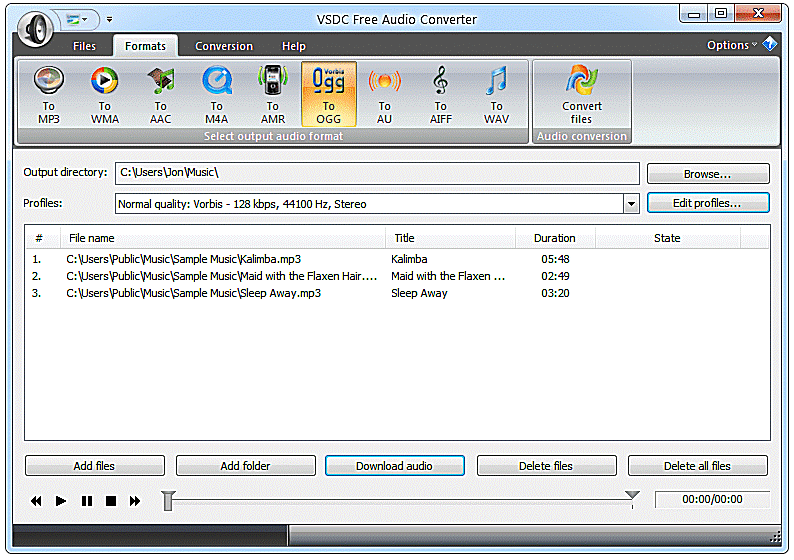This screenshot has height=560, width=794.
Task: Open the Conversion ribbon tab
Action: click(224, 46)
